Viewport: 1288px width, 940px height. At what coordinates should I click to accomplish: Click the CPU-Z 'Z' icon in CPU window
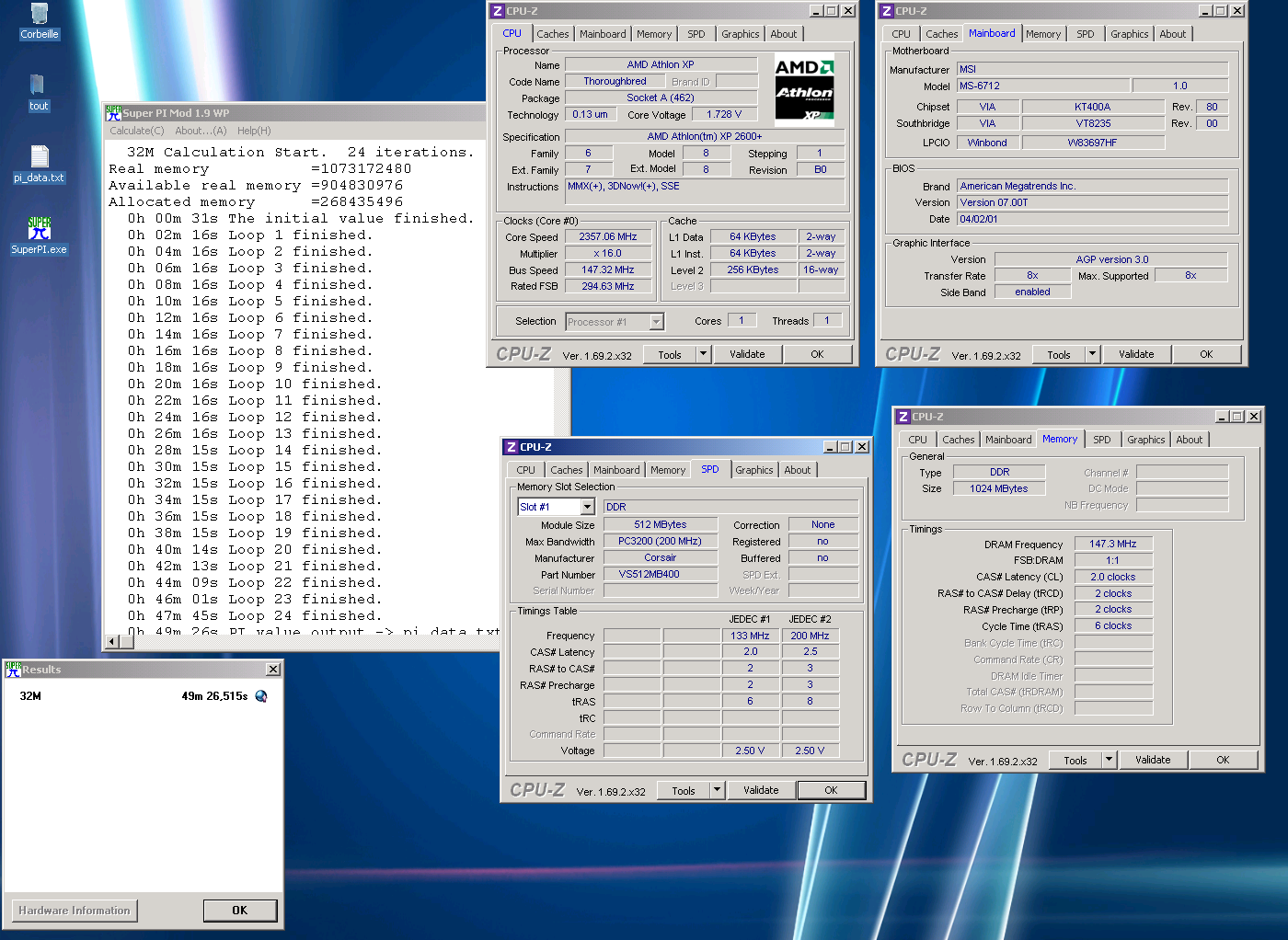tap(497, 11)
